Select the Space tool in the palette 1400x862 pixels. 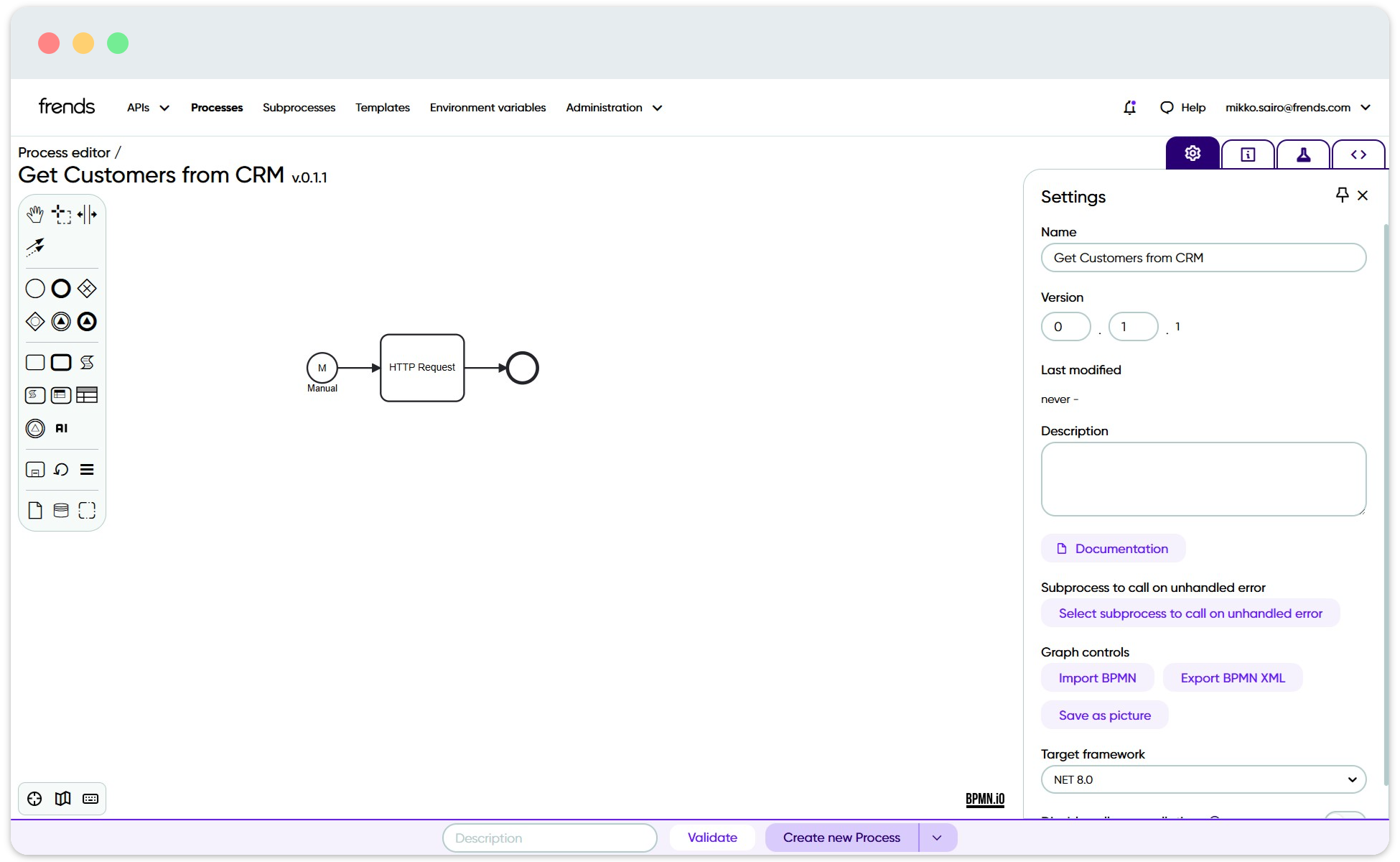87,213
